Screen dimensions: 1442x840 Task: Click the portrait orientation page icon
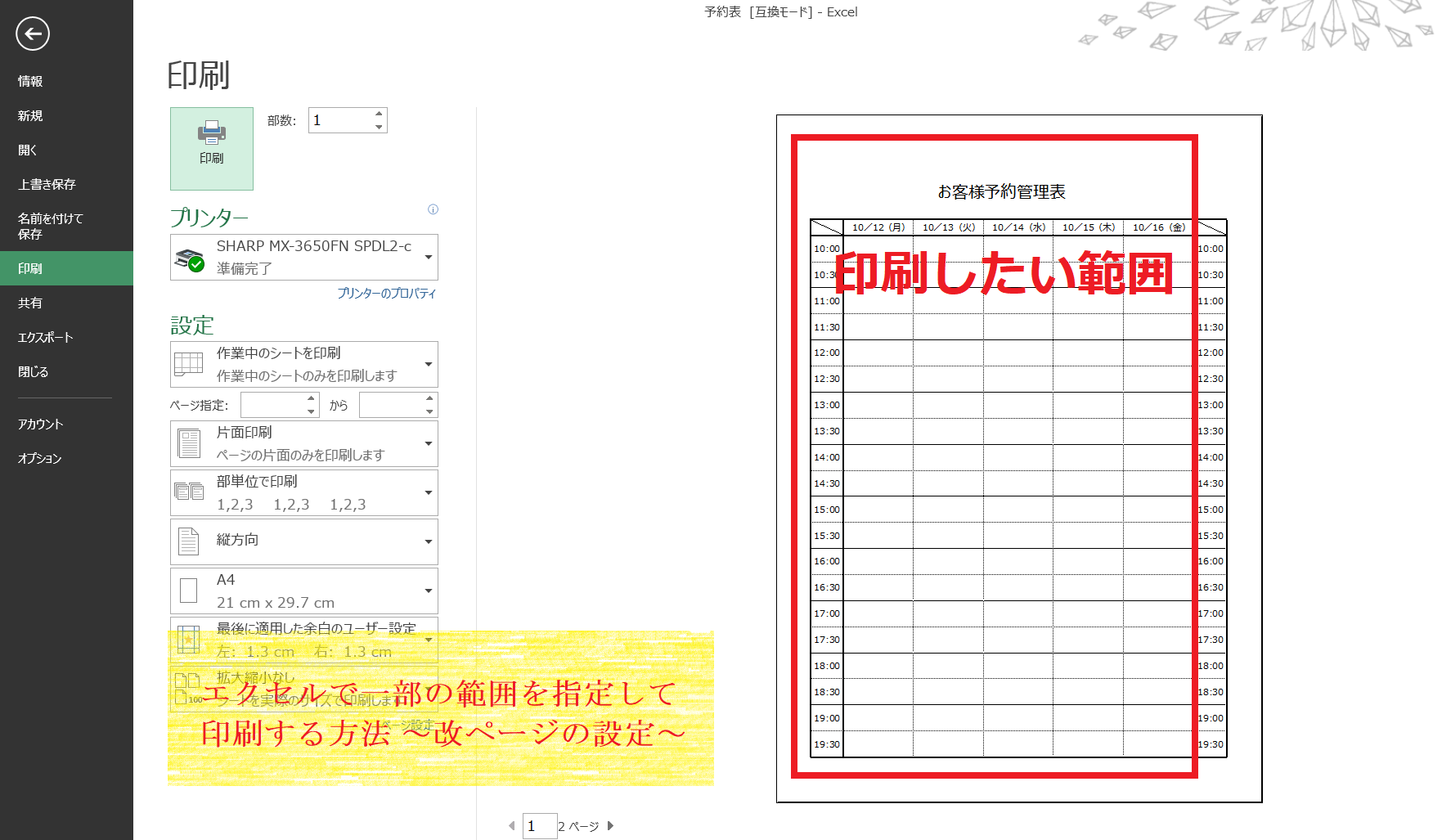(x=189, y=541)
